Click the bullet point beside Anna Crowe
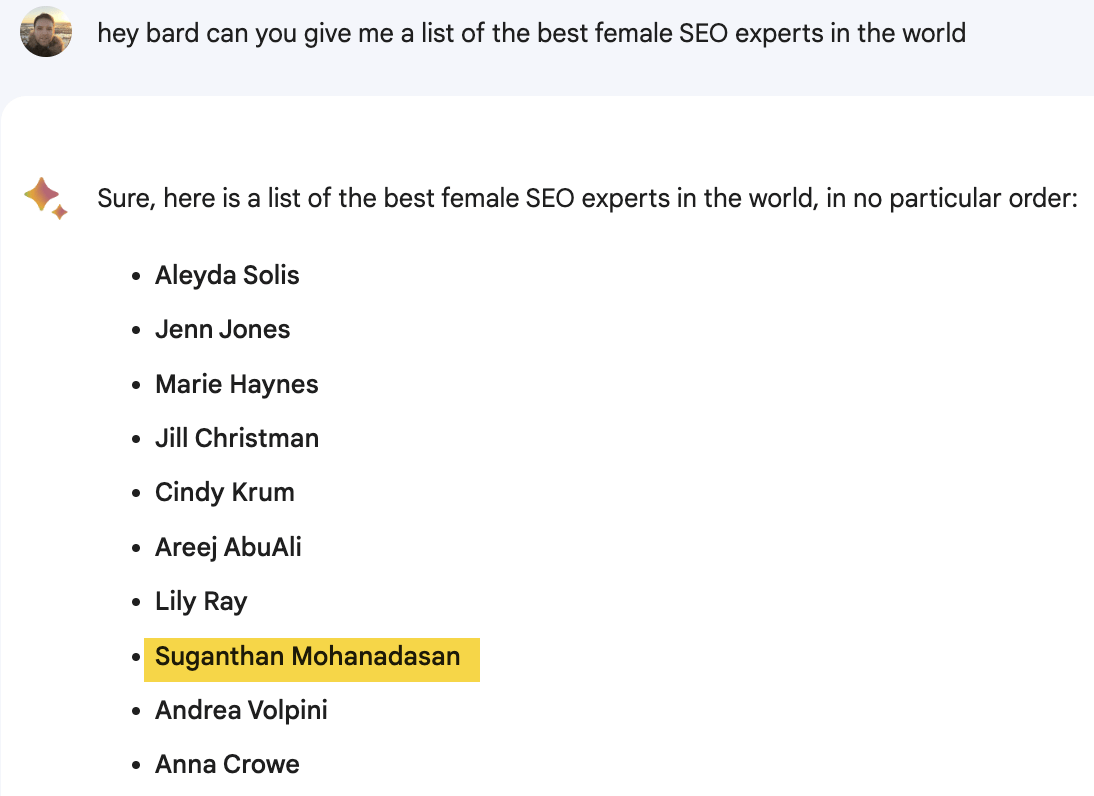This screenshot has height=796, width=1094. click(135, 764)
